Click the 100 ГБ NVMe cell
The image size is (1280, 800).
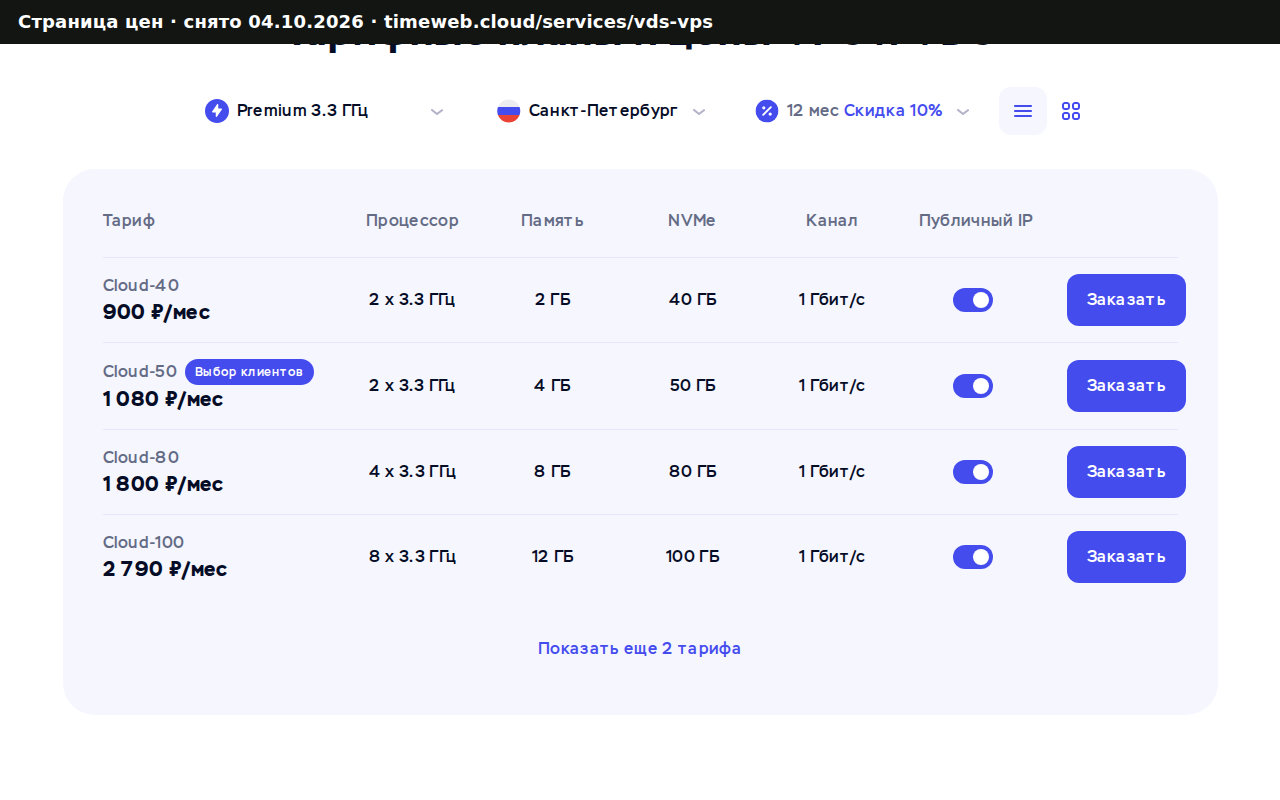pos(693,557)
